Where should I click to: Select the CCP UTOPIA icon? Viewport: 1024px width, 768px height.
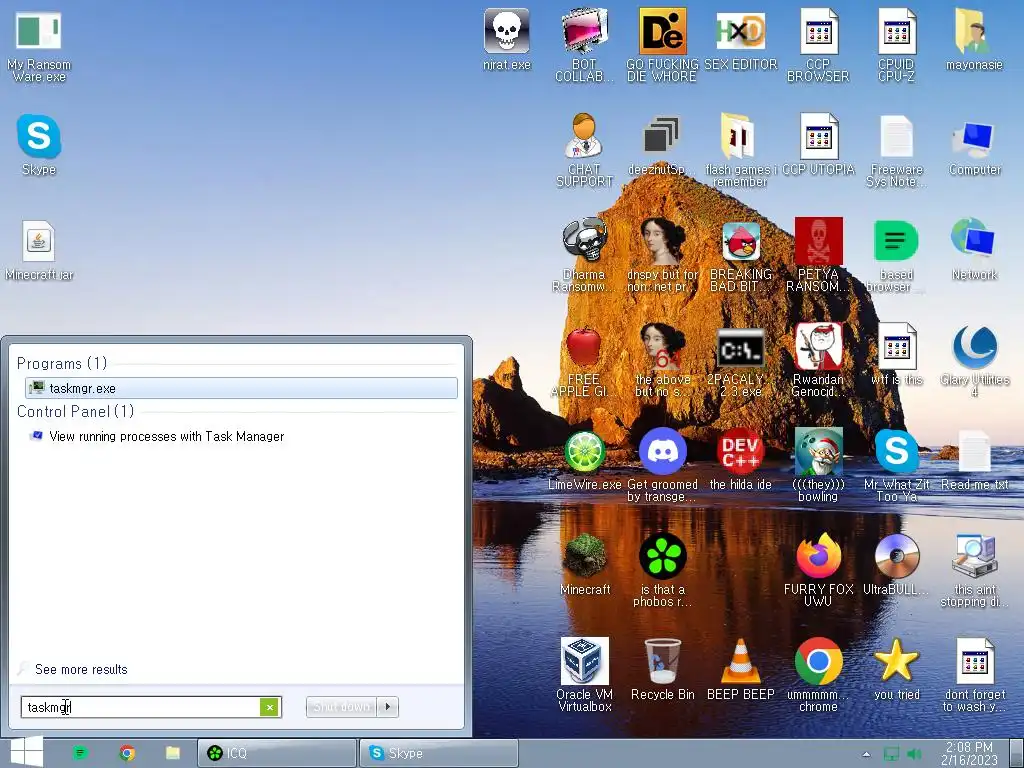point(818,145)
